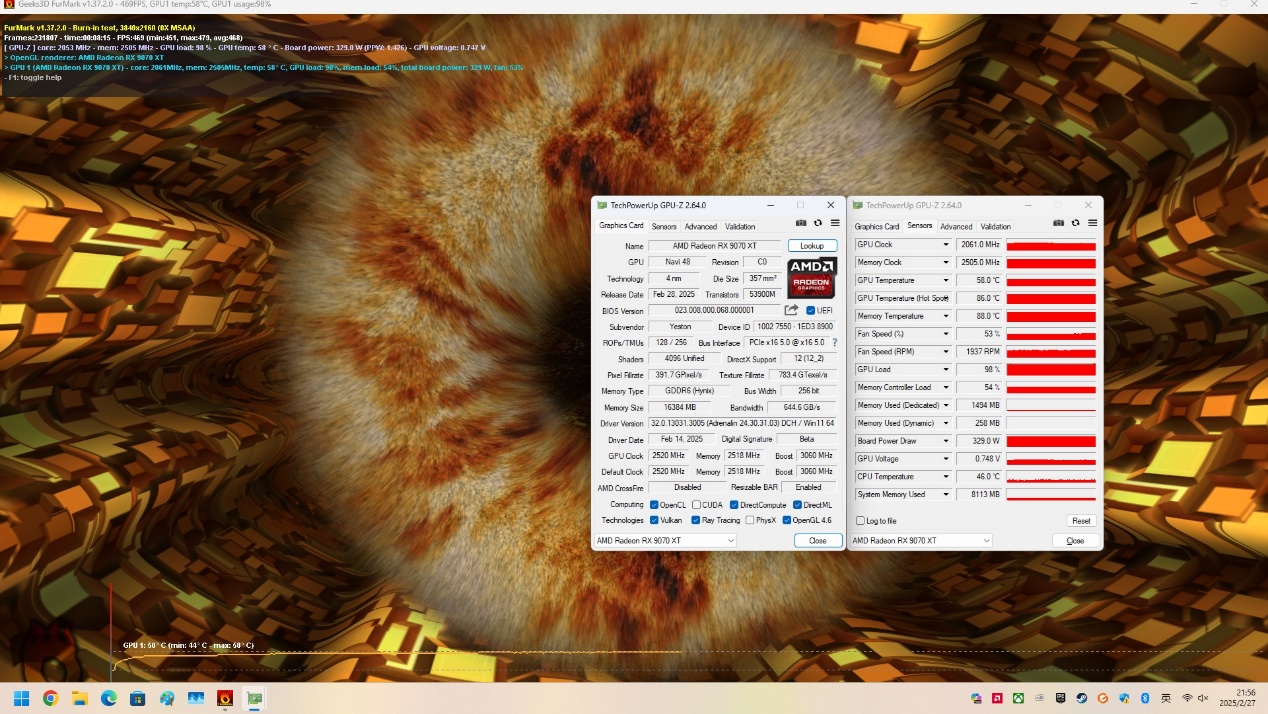Click the camera icon in the Sensors window
The height and width of the screenshot is (714, 1268).
[x=1059, y=223]
